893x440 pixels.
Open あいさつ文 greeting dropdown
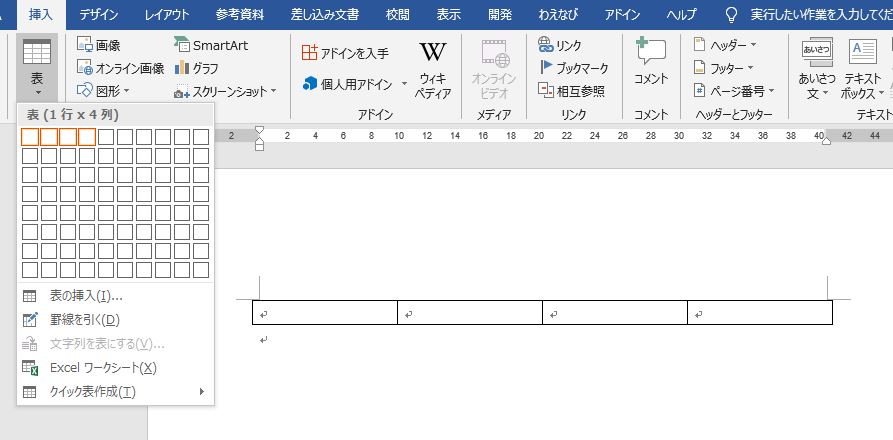pyautogui.click(x=817, y=69)
